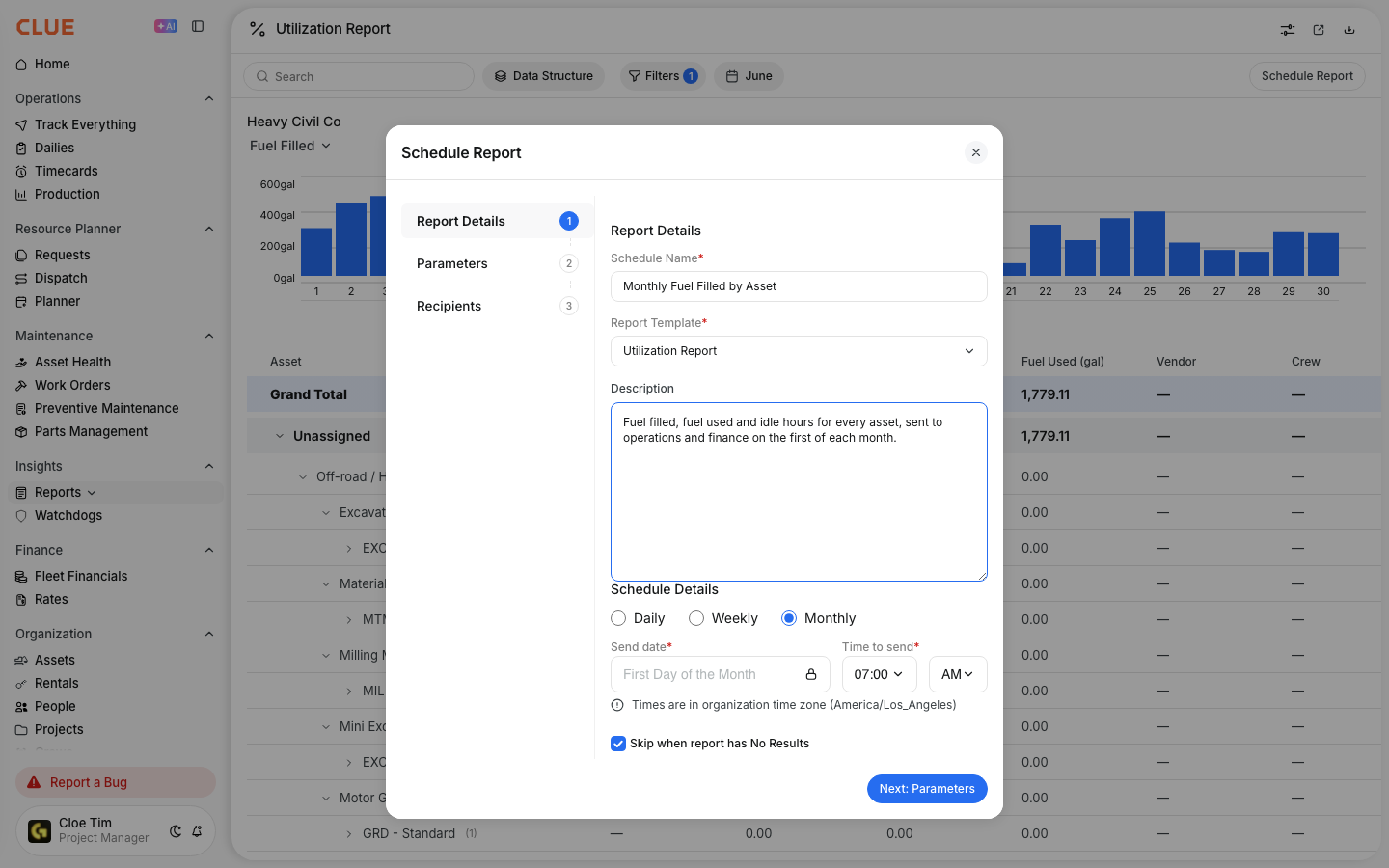1389x868 pixels.
Task: Open the AM/PM dropdown
Action: [x=958, y=674]
